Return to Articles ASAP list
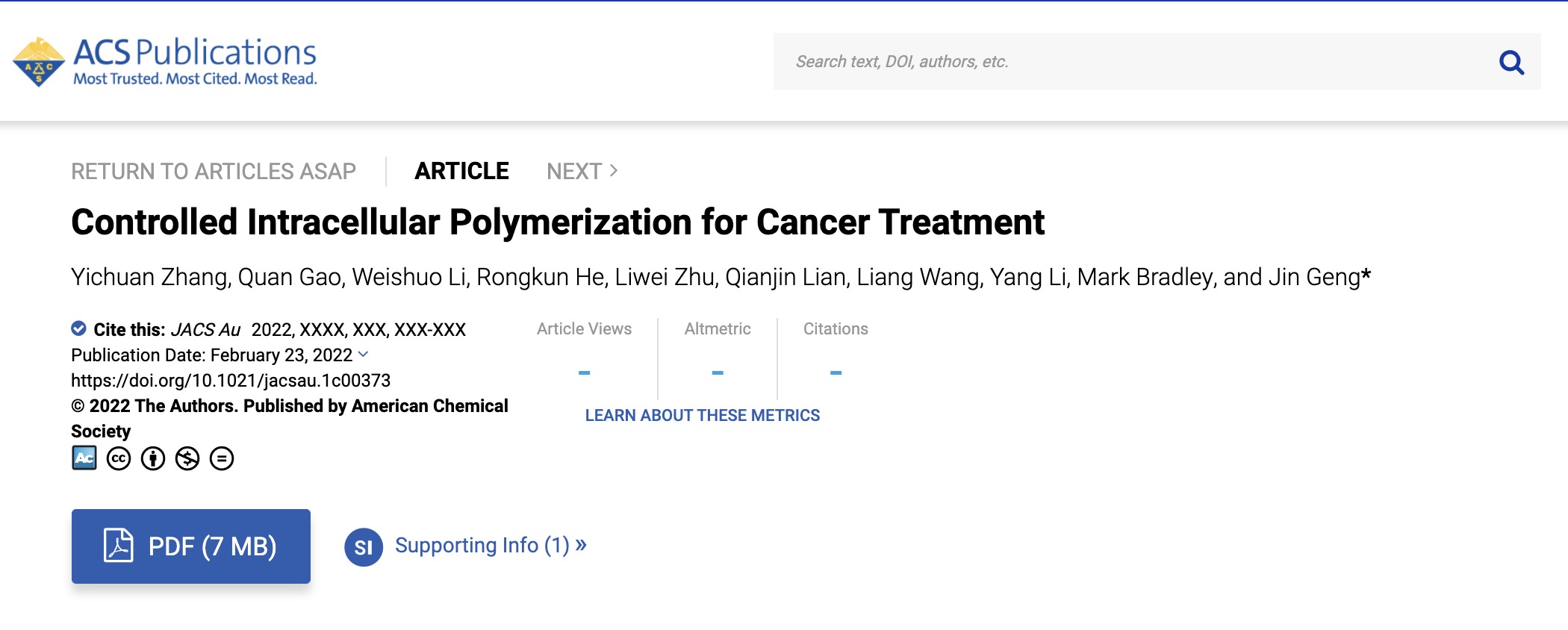 (x=214, y=171)
